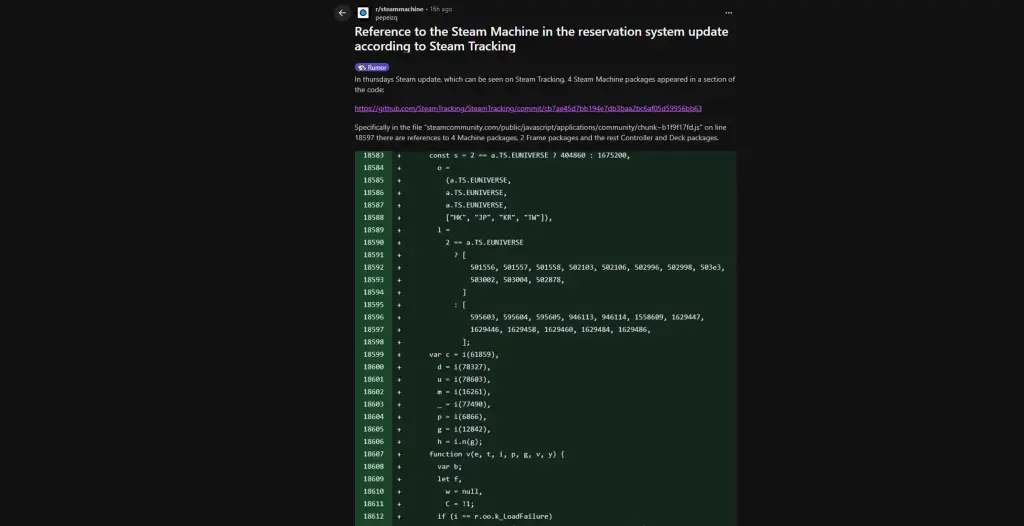This screenshot has width=1024, height=526.
Task: Click the 'h = i.n(g);' code line
Action: point(460,441)
